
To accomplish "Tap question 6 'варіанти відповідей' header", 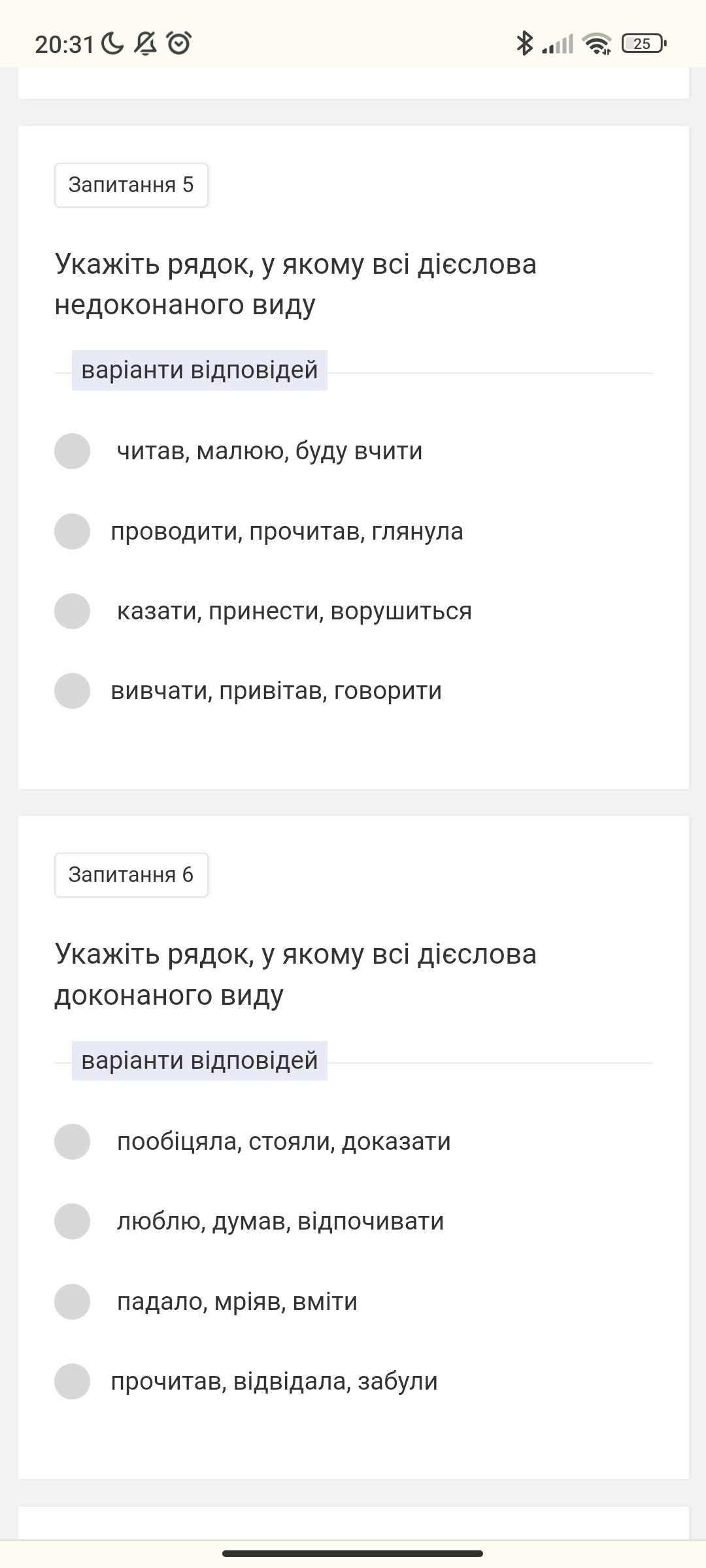I will [199, 1060].
